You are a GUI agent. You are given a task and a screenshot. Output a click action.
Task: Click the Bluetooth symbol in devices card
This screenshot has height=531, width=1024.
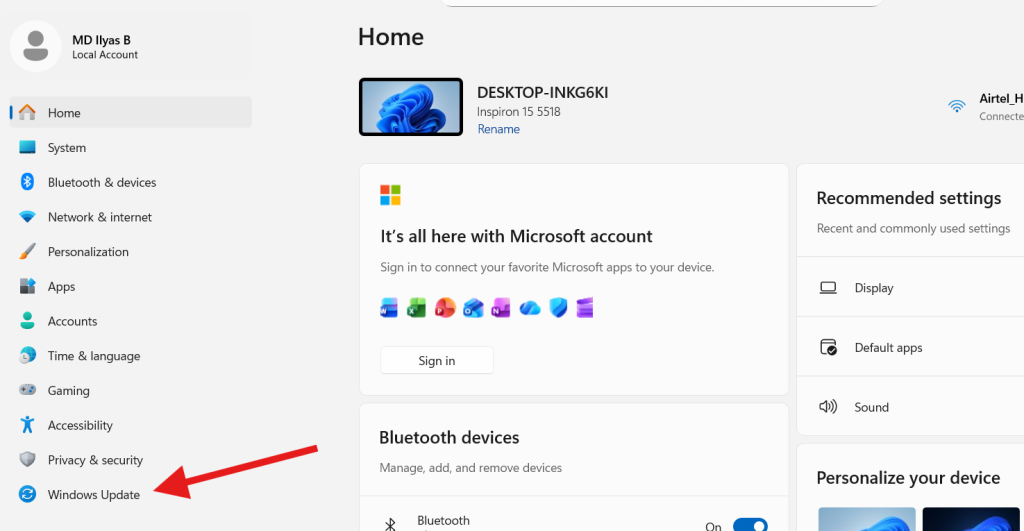pyautogui.click(x=390, y=524)
